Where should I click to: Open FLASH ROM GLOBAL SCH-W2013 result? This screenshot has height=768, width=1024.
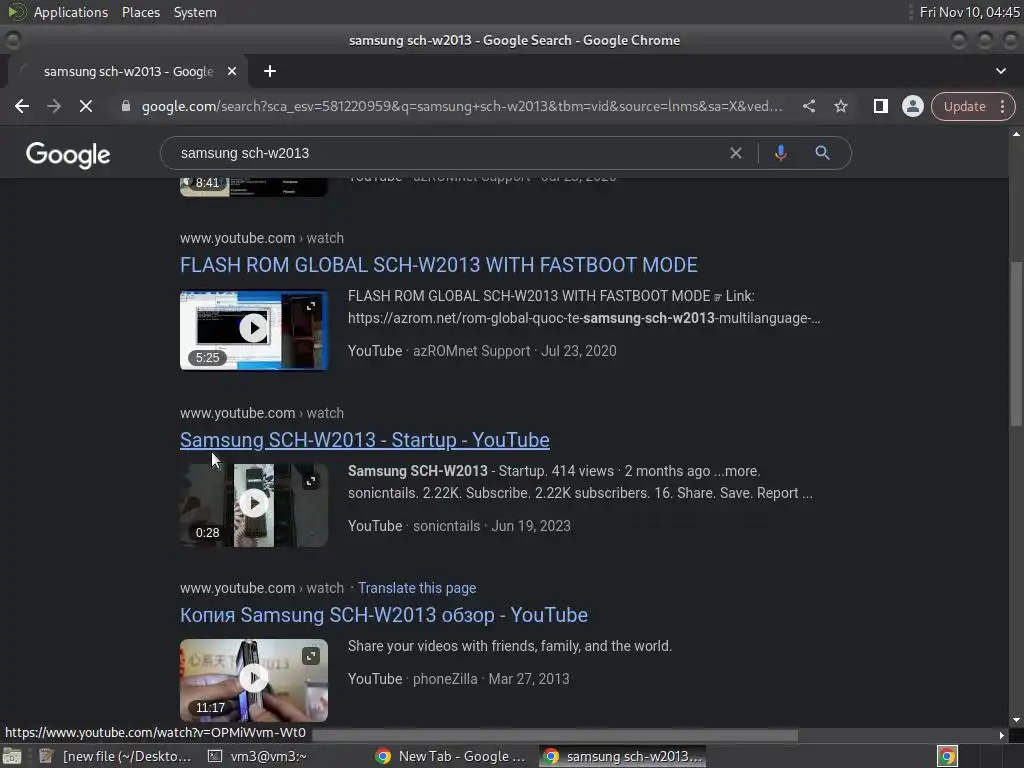click(438, 265)
